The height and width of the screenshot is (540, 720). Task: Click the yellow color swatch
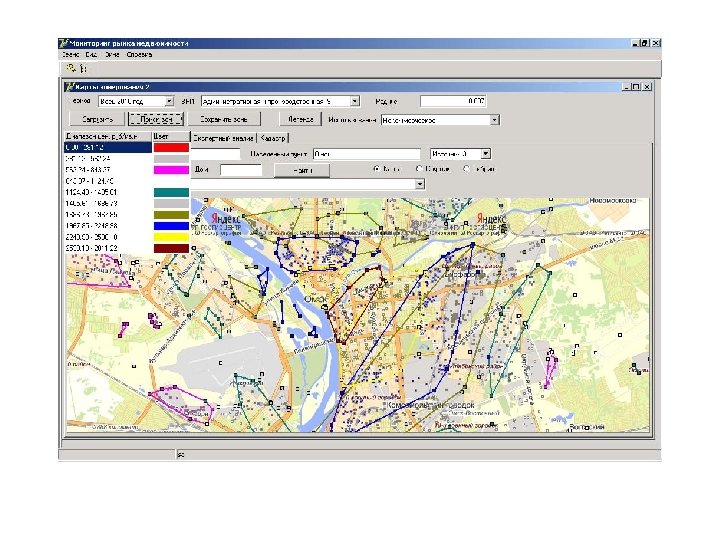tap(171, 237)
